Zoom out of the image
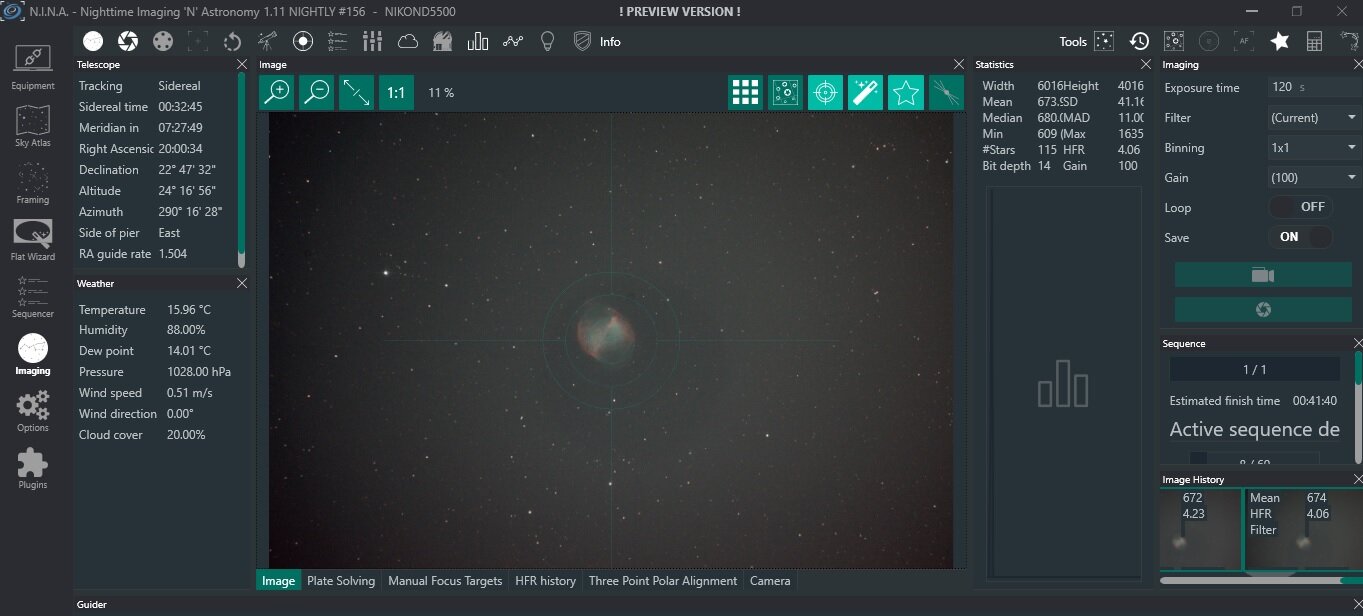 point(316,92)
